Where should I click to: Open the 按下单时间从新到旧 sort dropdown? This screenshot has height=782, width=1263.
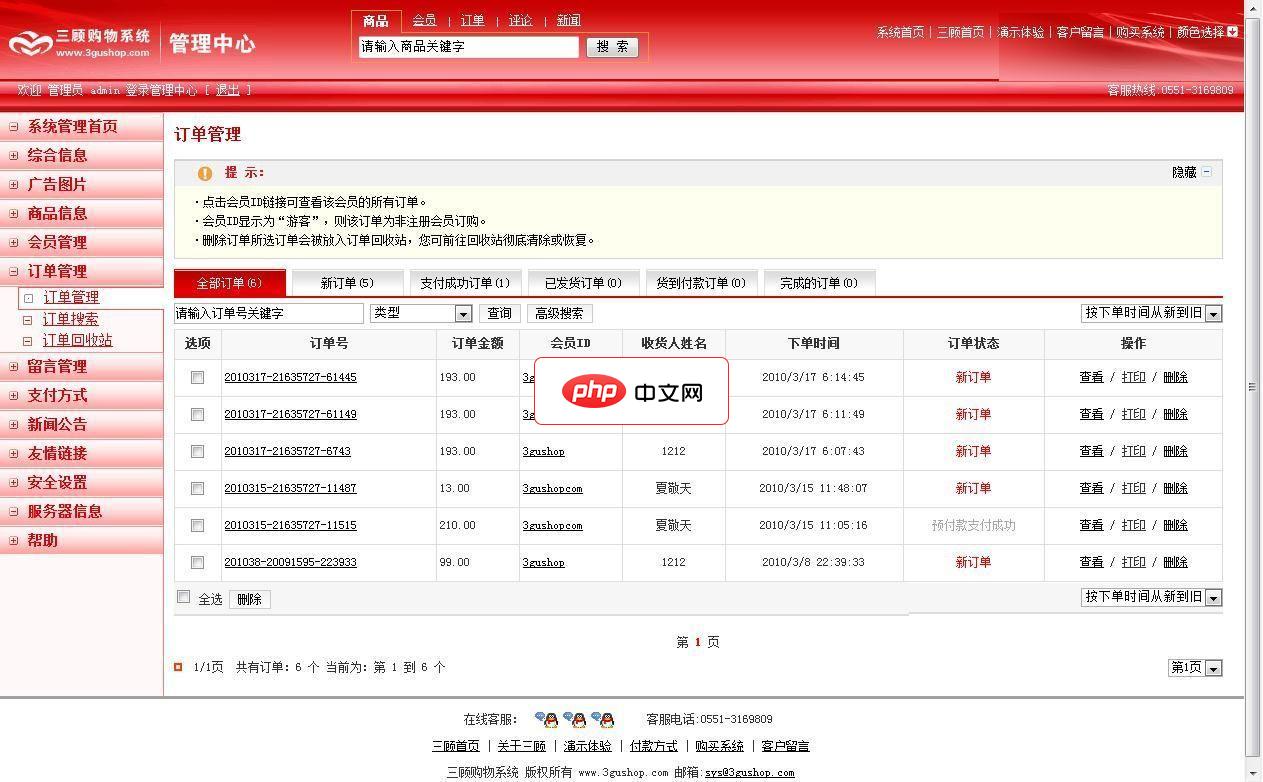(1212, 312)
